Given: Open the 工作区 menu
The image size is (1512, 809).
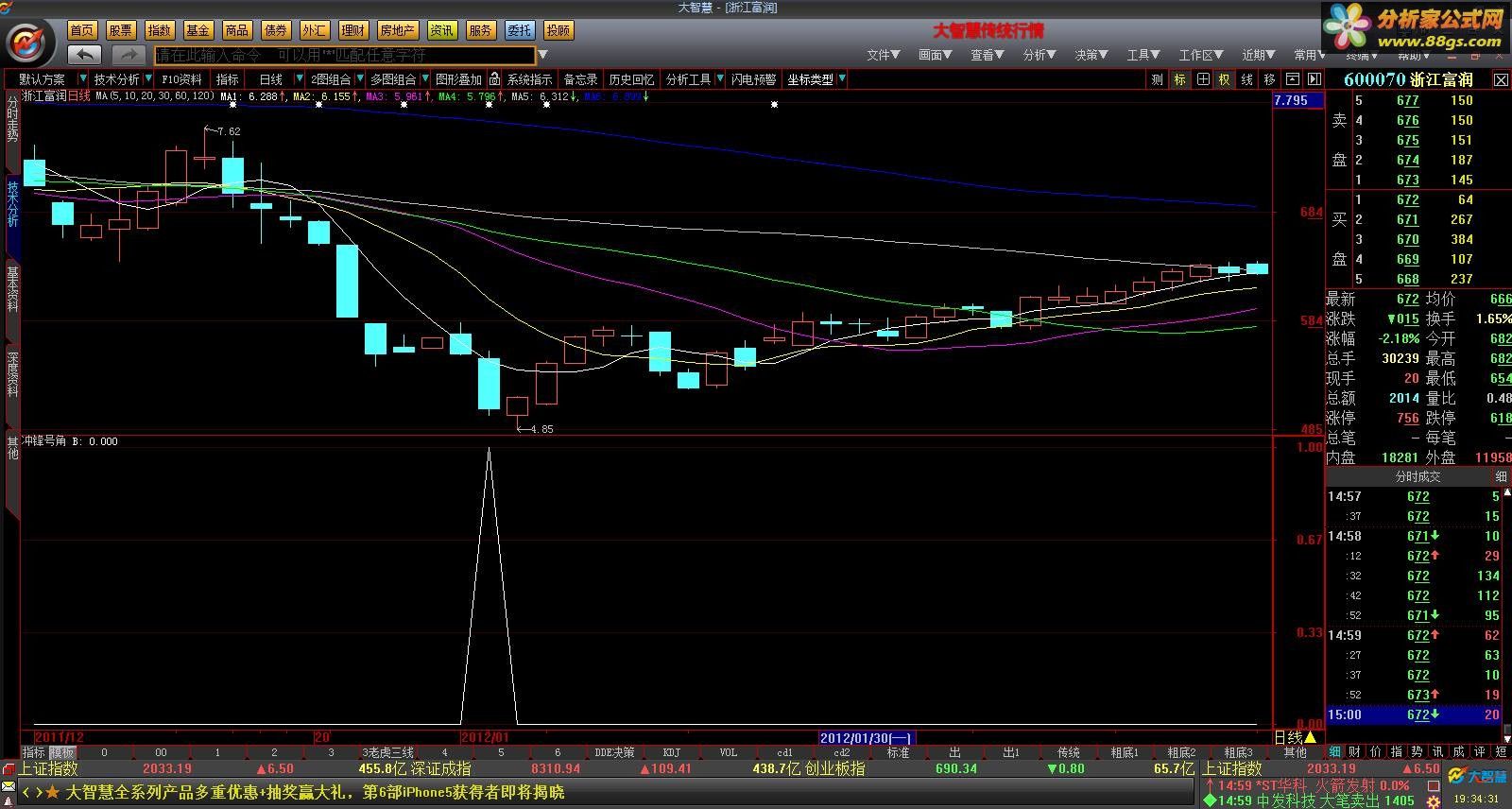Looking at the screenshot, I should click(1201, 55).
